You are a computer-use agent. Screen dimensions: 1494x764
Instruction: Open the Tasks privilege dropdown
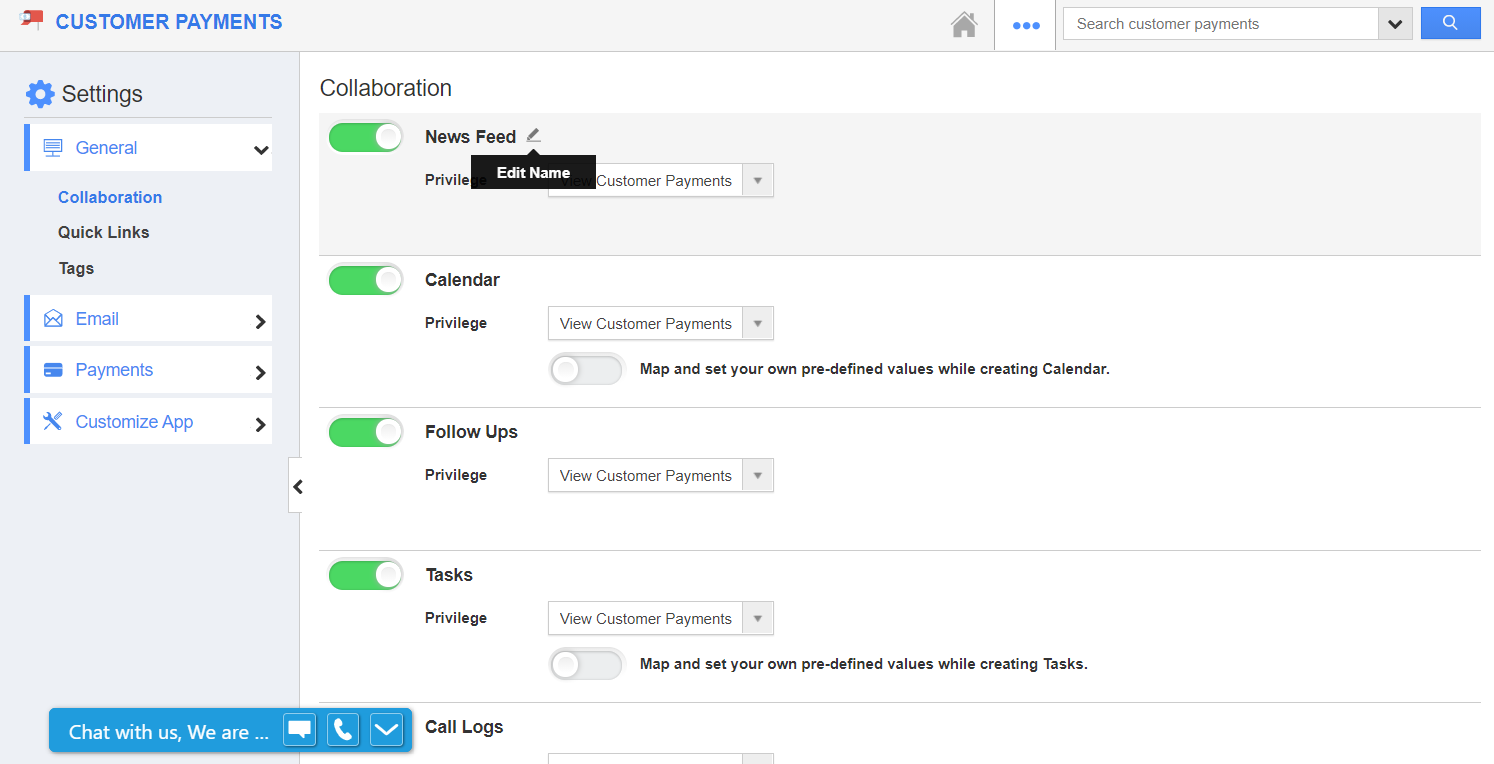pos(660,619)
